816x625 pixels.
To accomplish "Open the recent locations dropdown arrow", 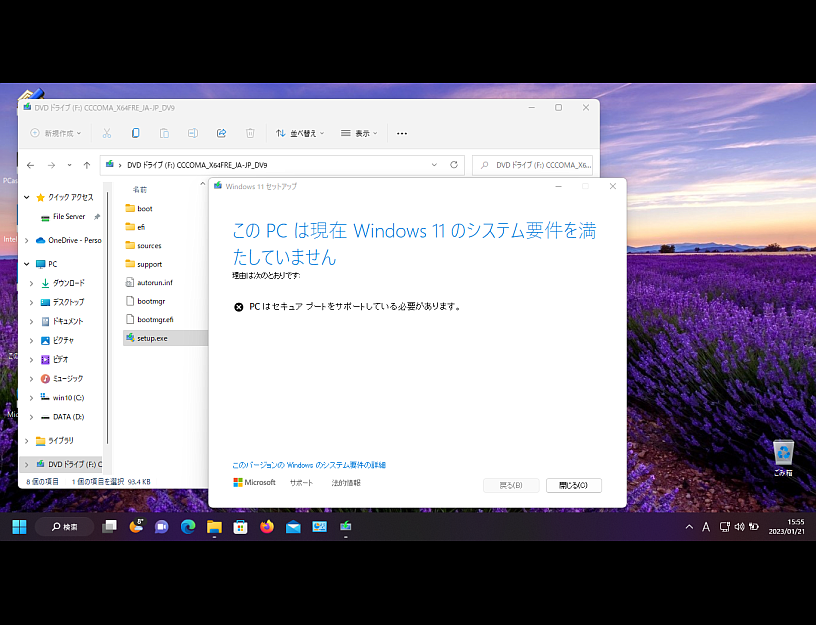I will pyautogui.click(x=69, y=165).
